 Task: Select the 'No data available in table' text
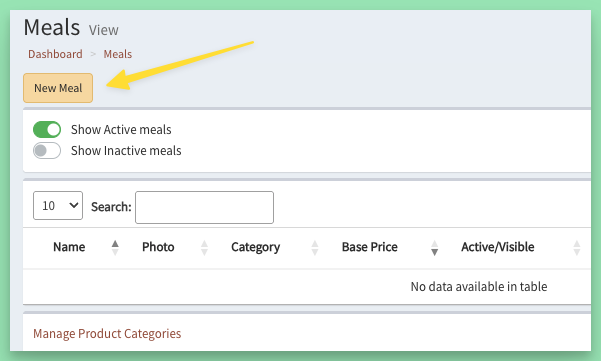[479, 287]
